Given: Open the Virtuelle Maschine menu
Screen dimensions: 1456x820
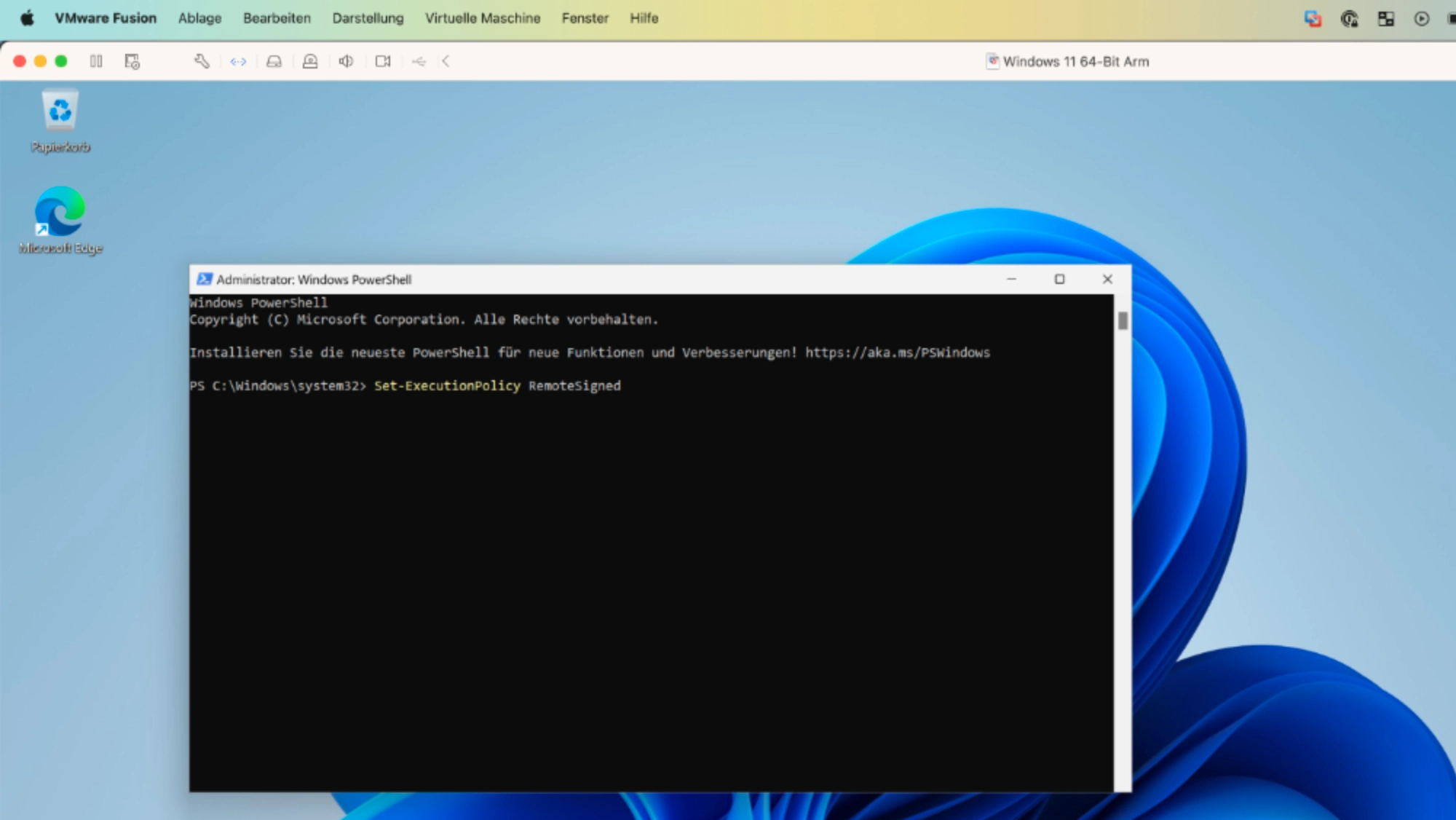Looking at the screenshot, I should [x=483, y=18].
